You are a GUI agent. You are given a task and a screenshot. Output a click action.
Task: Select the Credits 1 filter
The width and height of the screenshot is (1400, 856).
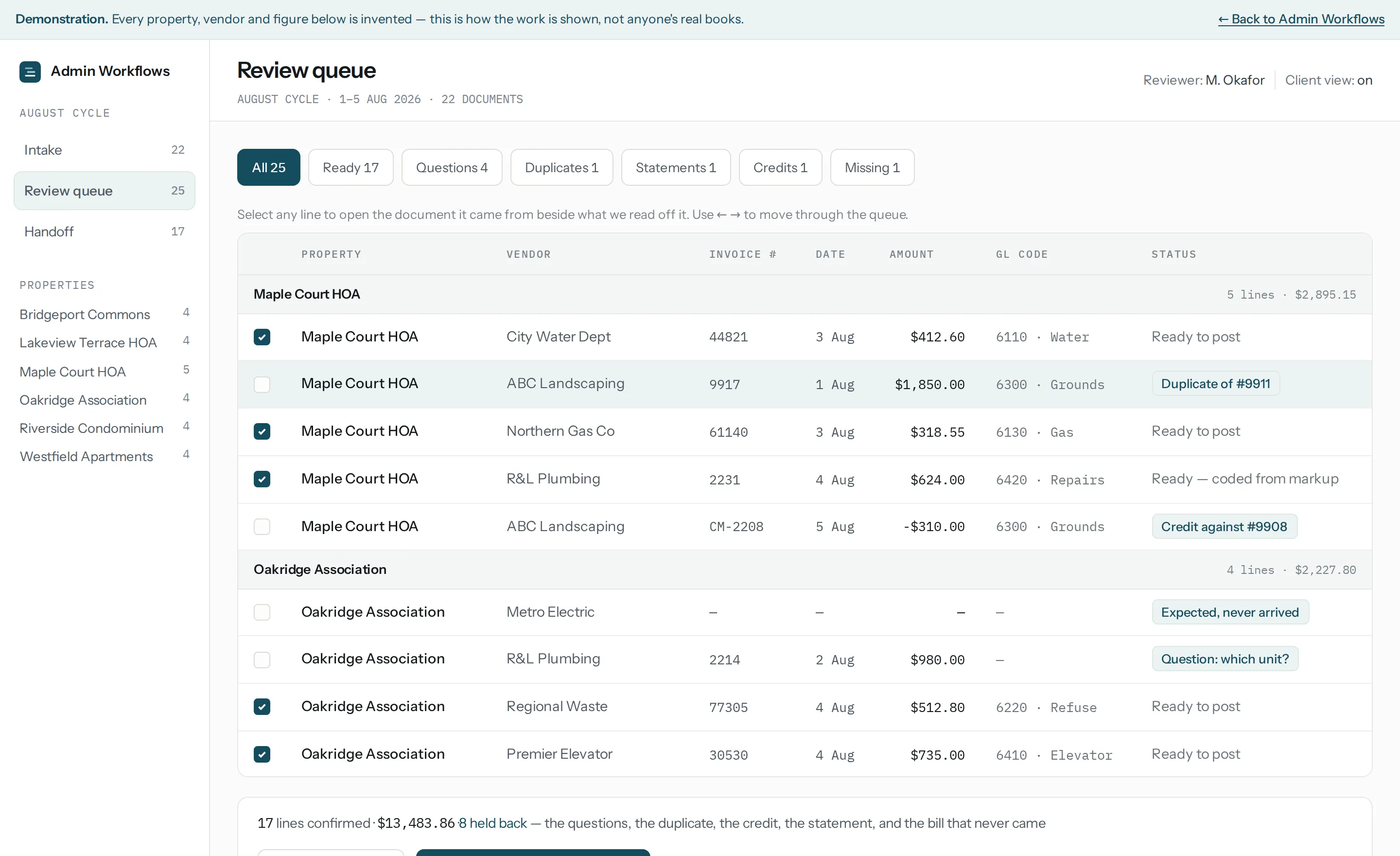tap(780, 168)
